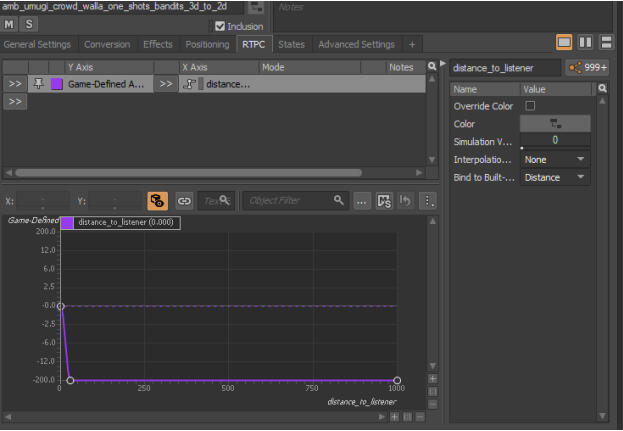The width and height of the screenshot is (623, 431).
Task: Open the Bind to Built-in Distance dropdown
Action: point(555,178)
